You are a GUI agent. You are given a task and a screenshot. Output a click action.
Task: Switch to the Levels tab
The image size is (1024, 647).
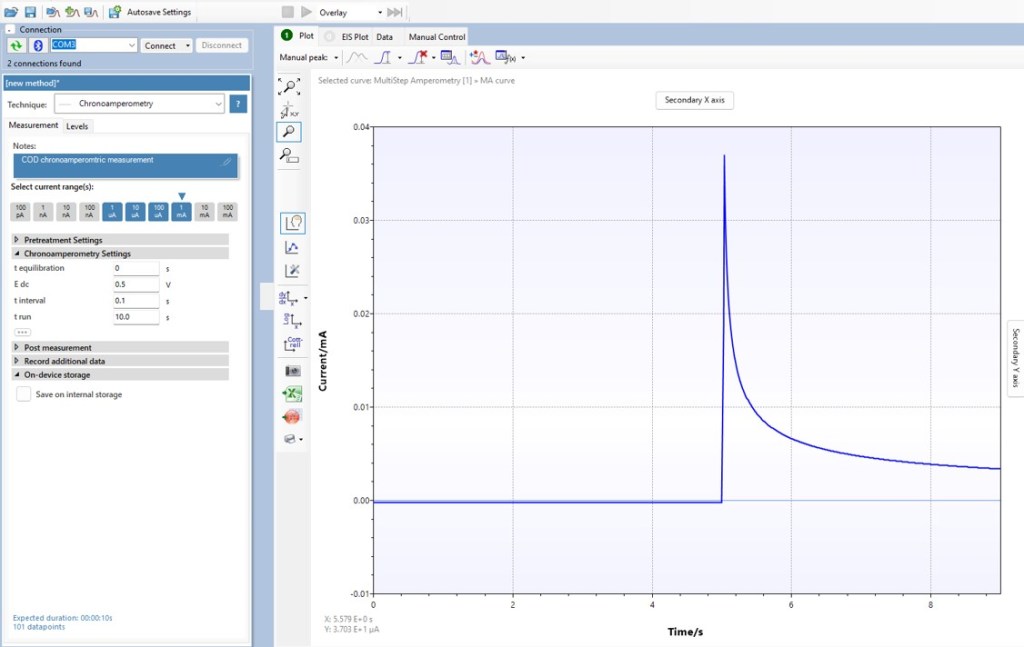(77, 126)
